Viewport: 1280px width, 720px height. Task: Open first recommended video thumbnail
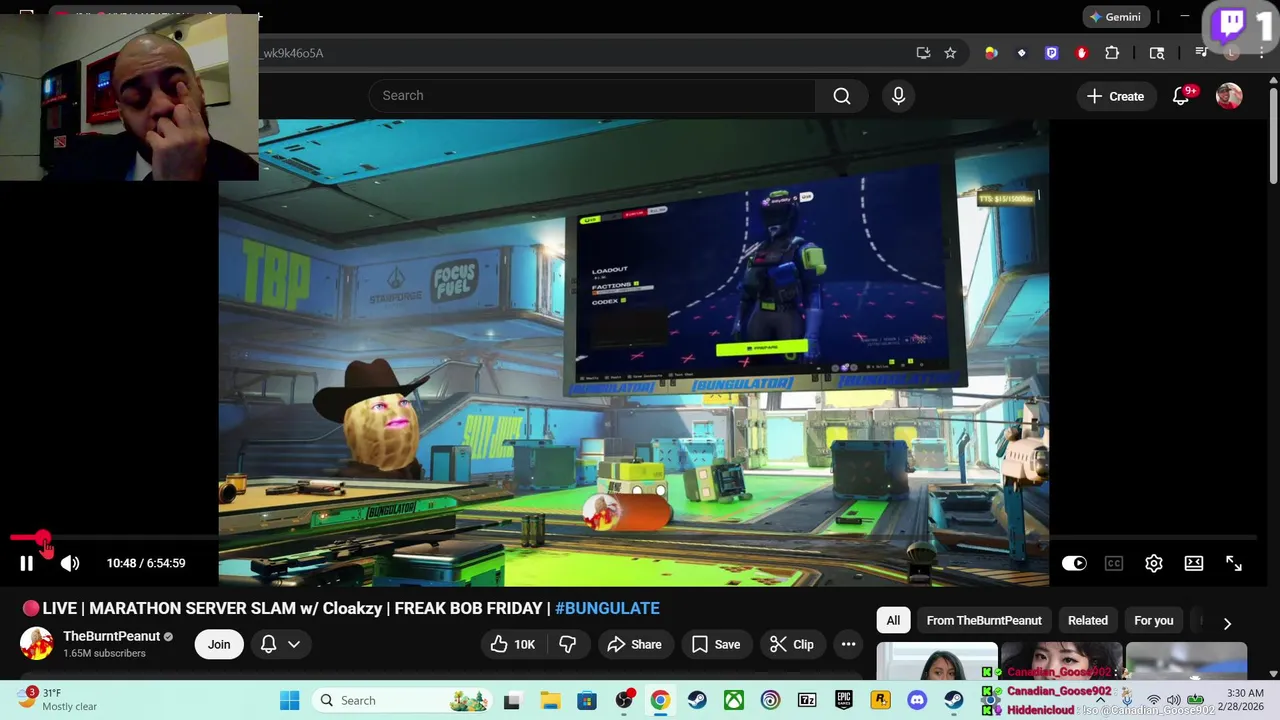click(x=937, y=661)
